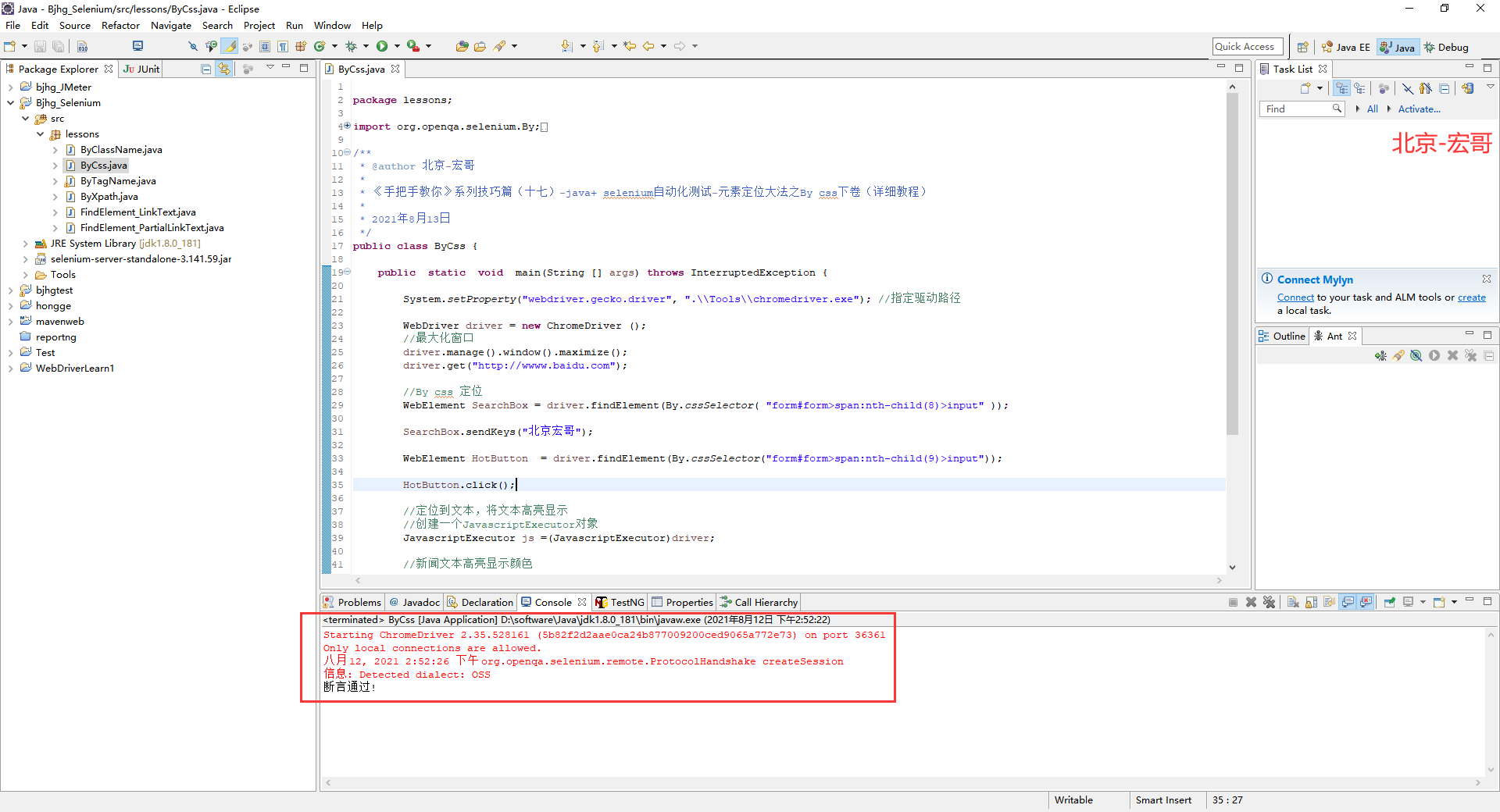The width and height of the screenshot is (1500, 812).
Task: Click the New Java Class icon
Action: 320,46
